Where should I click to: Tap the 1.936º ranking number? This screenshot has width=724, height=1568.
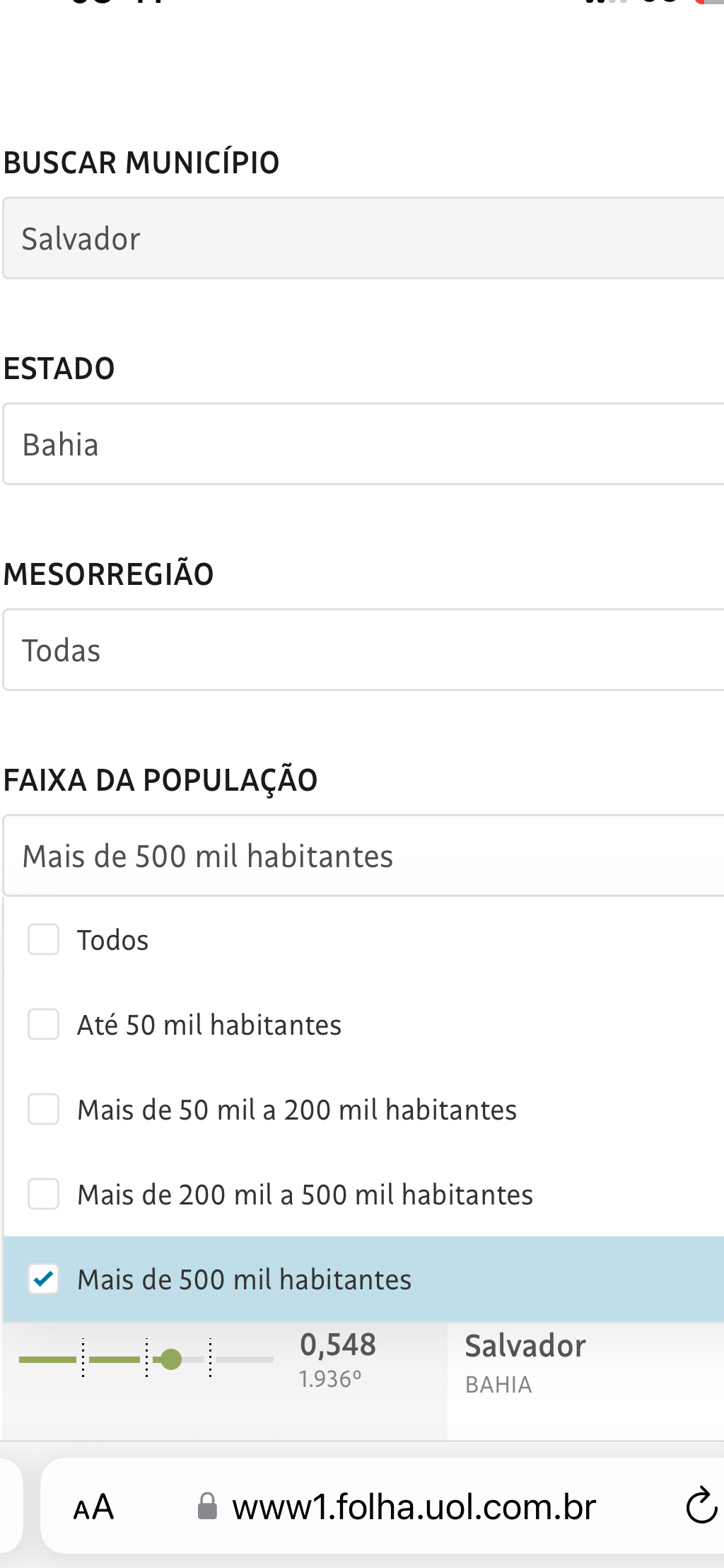pyautogui.click(x=330, y=1379)
